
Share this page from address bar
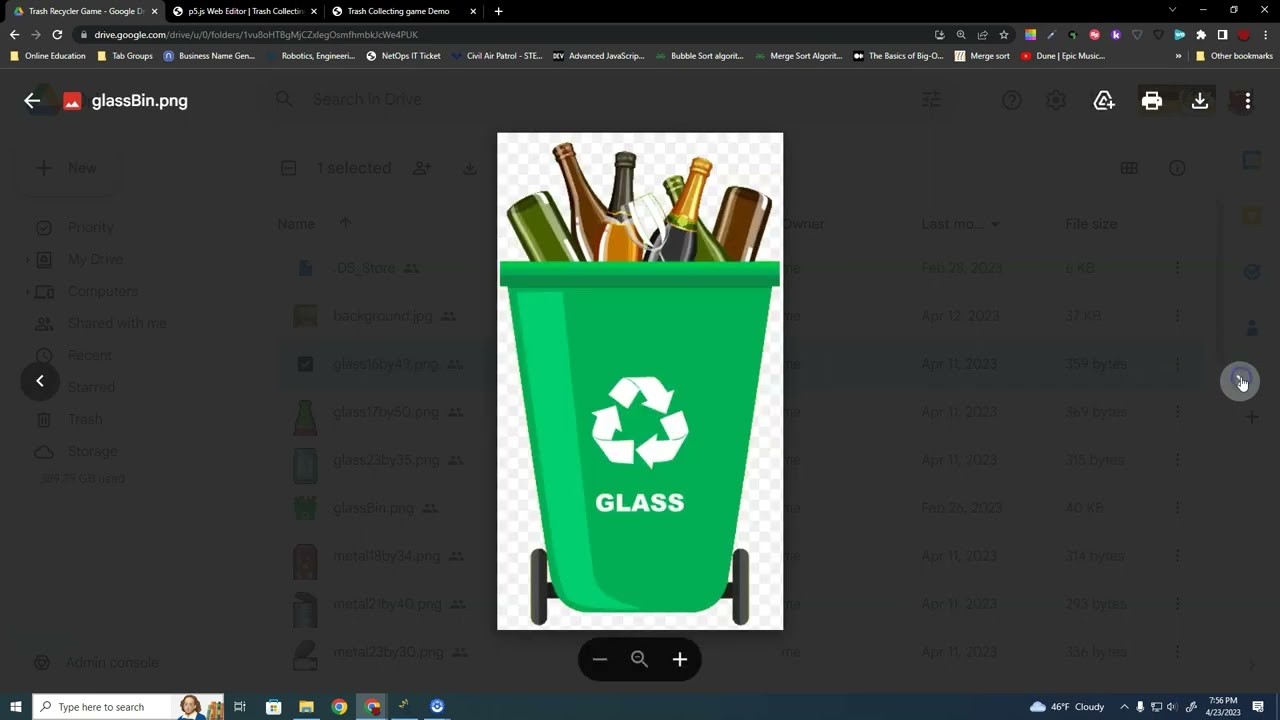[982, 34]
